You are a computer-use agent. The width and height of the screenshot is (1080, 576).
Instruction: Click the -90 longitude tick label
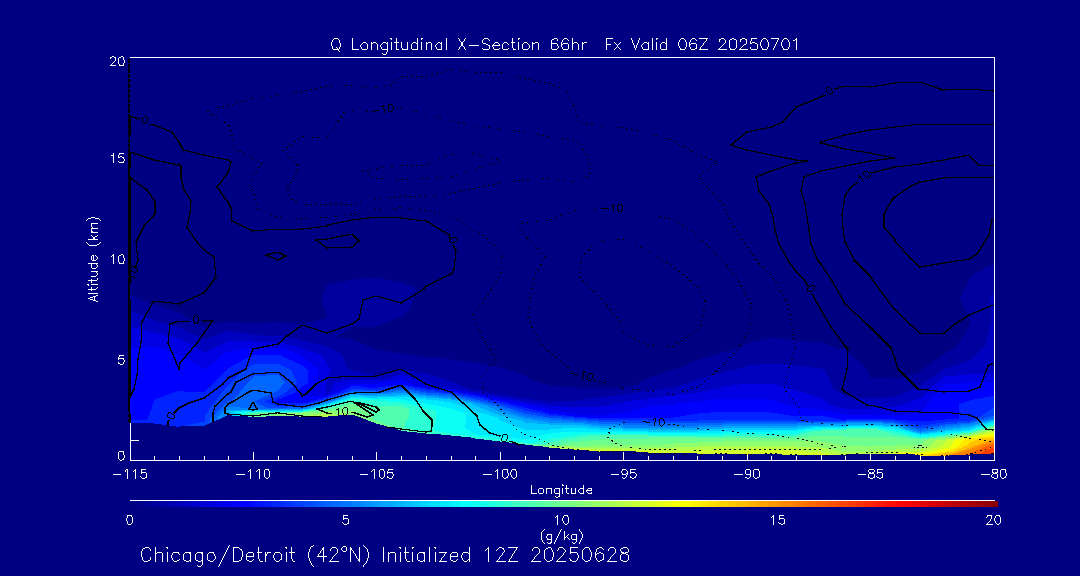click(747, 475)
